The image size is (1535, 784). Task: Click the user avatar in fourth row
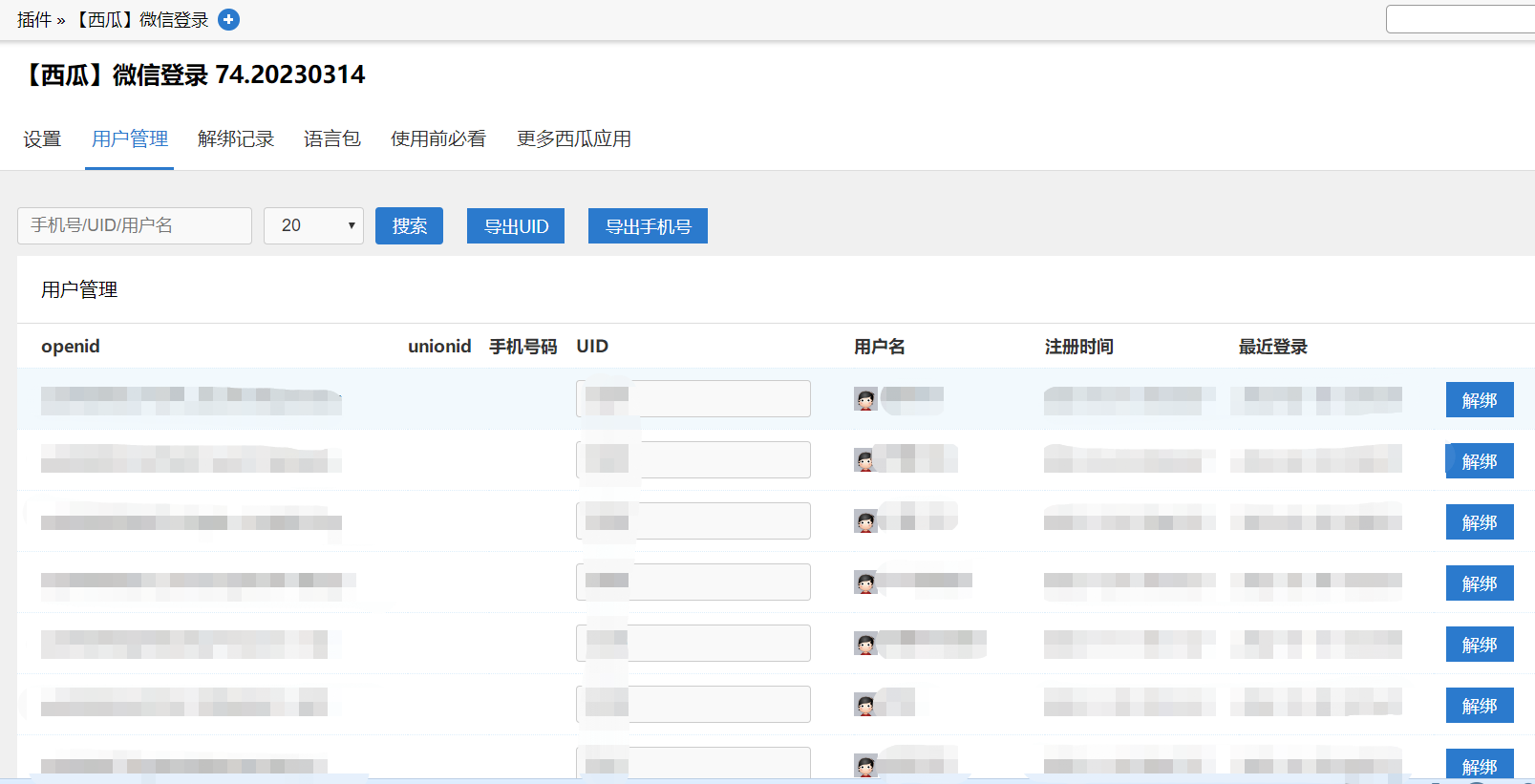click(x=865, y=583)
